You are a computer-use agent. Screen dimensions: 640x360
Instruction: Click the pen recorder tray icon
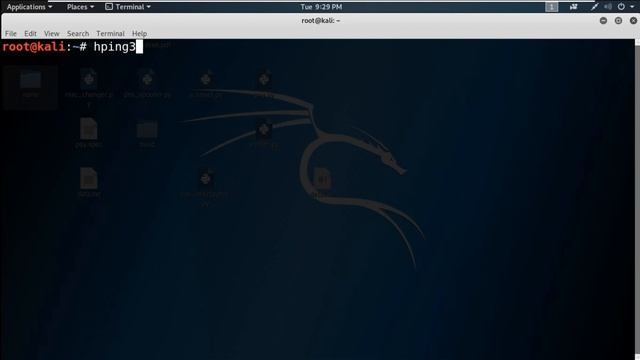tap(594, 7)
